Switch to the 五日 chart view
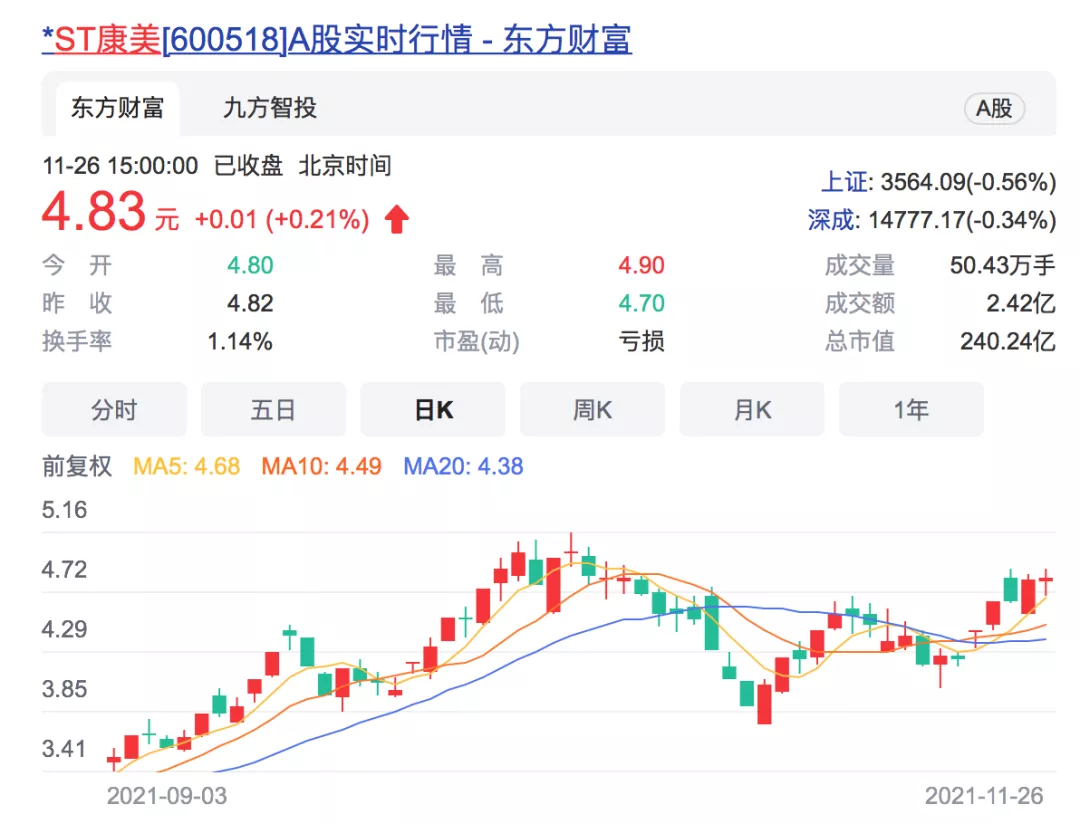This screenshot has width=1080, height=824. [273, 410]
